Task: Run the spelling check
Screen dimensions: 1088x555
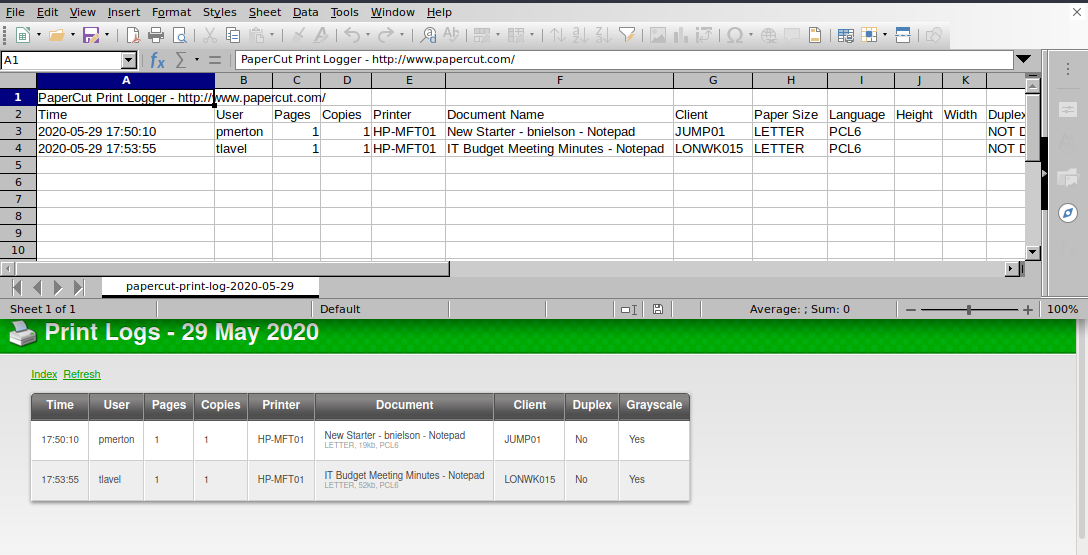Action: tap(451, 35)
